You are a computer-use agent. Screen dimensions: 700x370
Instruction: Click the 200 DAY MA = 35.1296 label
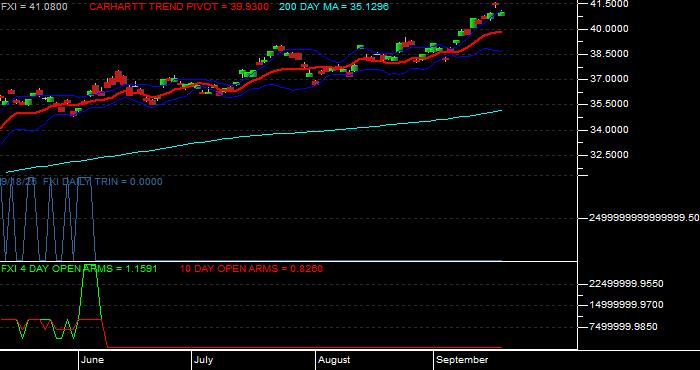[x=333, y=7]
